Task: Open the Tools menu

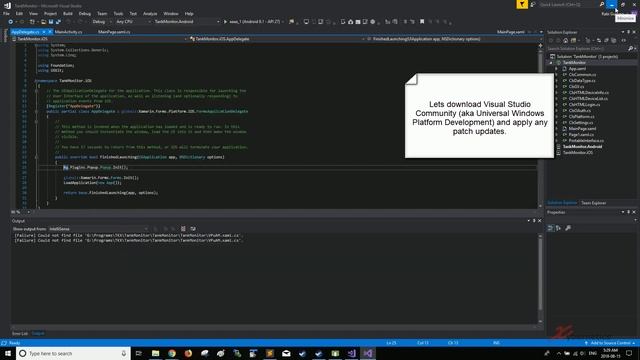Action: coord(118,13)
